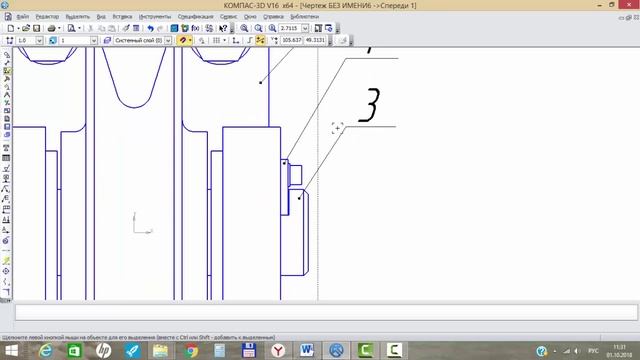Expand the dropdown next to value 1.0

click(x=39, y=40)
